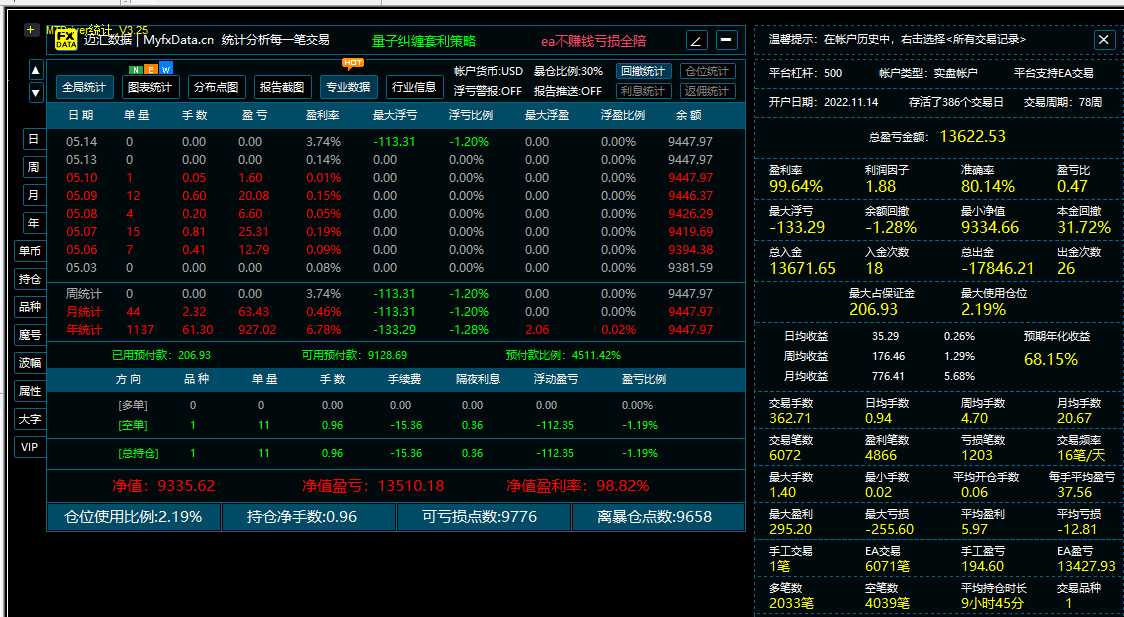Toggle 浮亏警报 OFF setting
The height and width of the screenshot is (617, 1124).
click(487, 91)
